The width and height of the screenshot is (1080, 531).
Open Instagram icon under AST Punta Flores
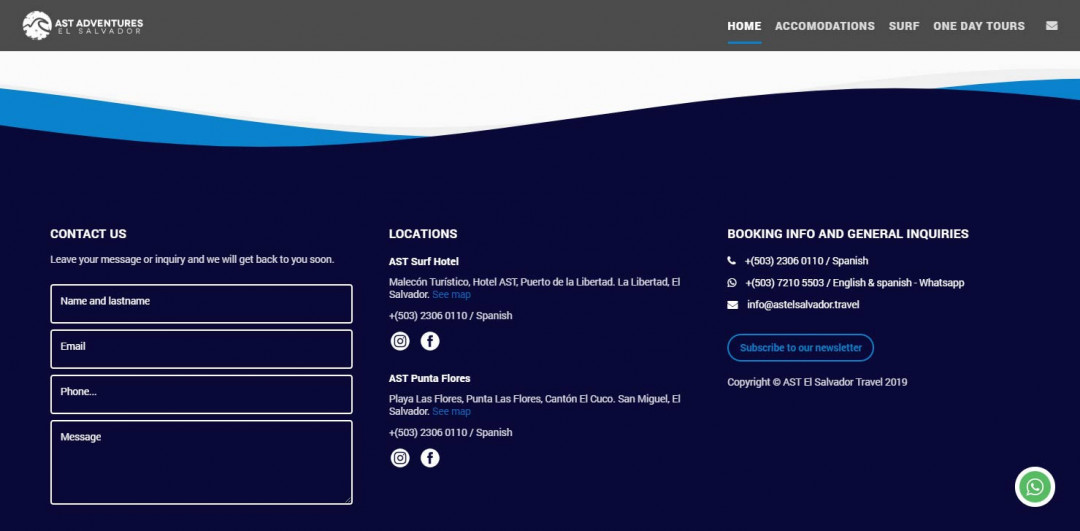400,458
